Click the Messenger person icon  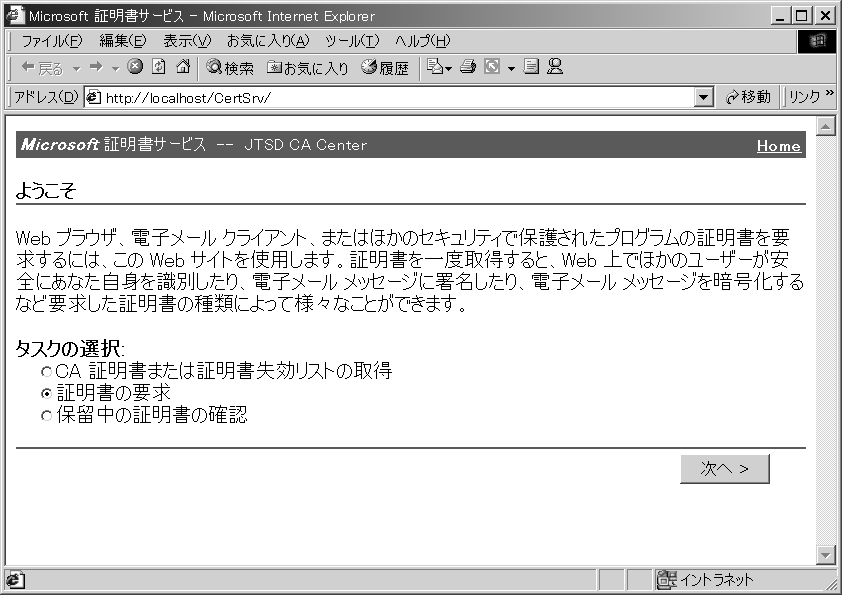tap(555, 67)
